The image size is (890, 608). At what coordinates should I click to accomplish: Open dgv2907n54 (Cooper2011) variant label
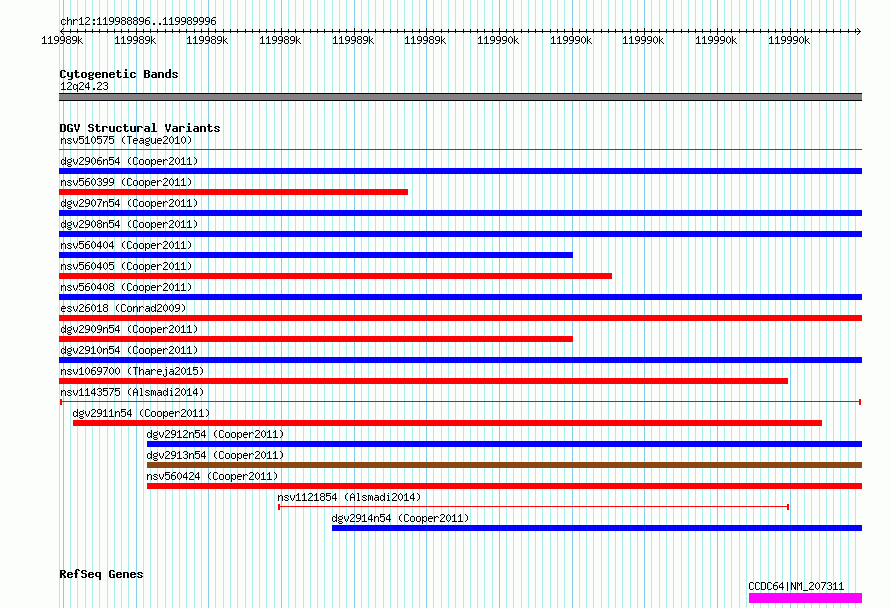pos(129,203)
